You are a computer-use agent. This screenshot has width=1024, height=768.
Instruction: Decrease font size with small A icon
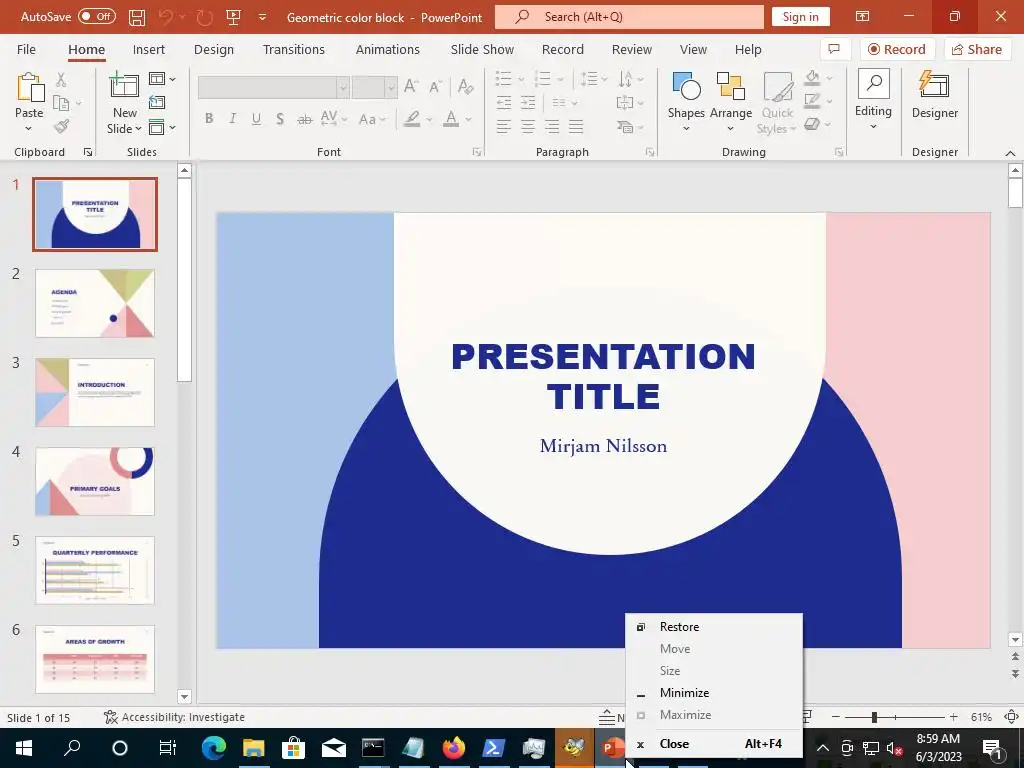click(x=436, y=86)
